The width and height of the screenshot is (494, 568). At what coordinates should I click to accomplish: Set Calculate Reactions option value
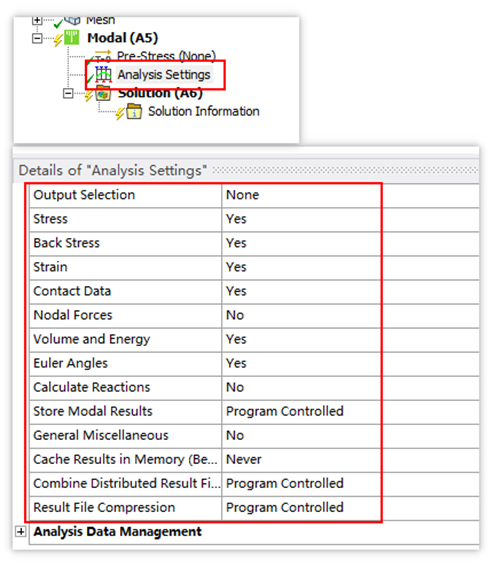pos(301,388)
